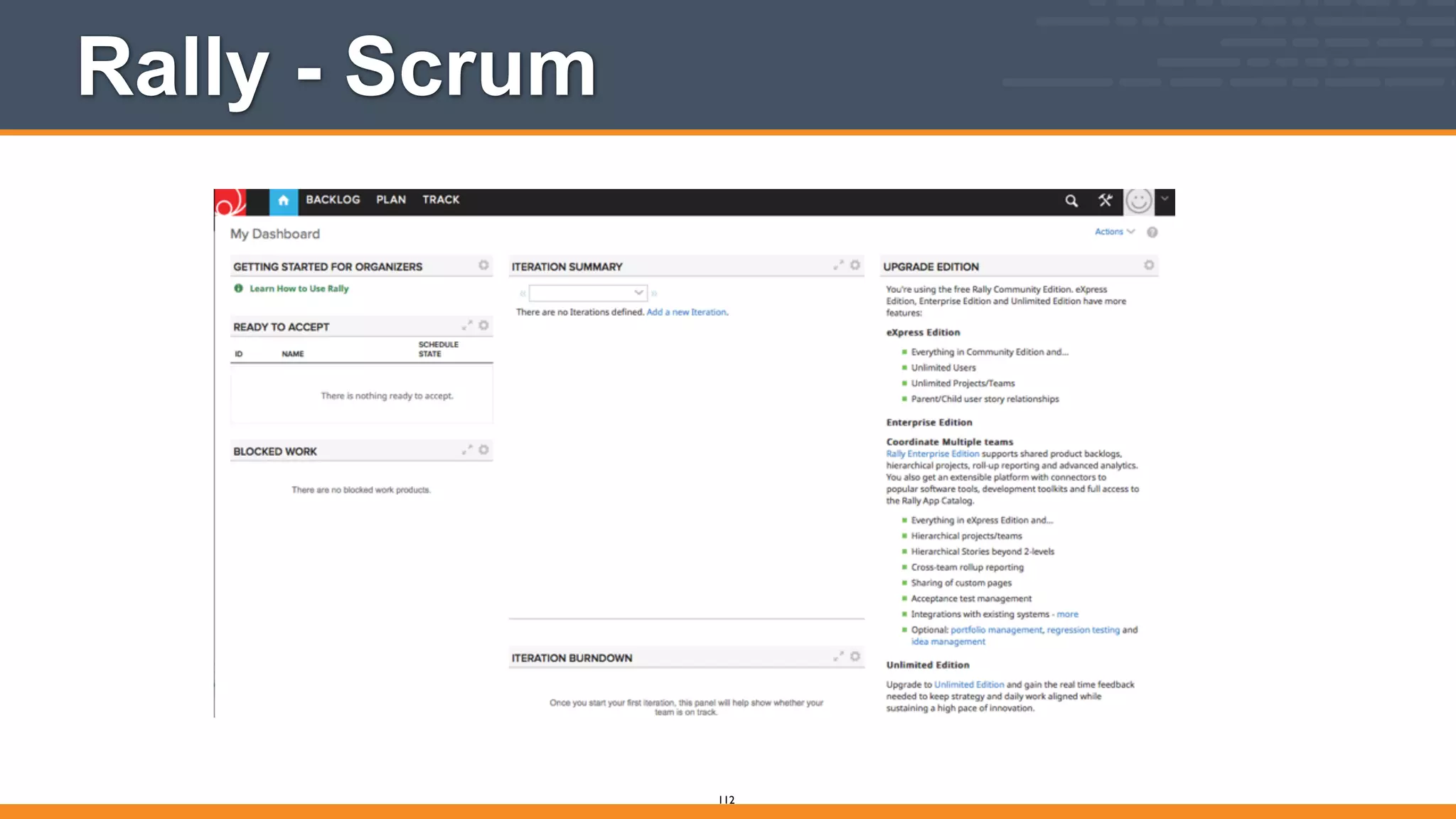Maximize the Ready to Accept panel

click(x=467, y=326)
